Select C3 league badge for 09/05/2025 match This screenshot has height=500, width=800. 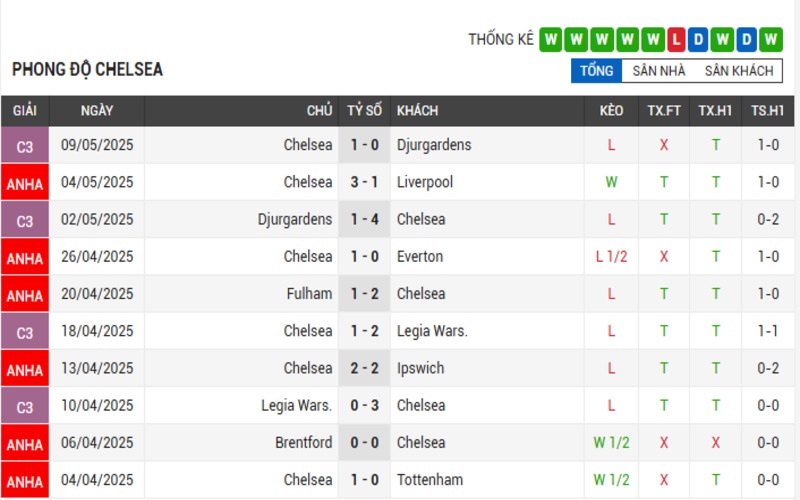25,145
